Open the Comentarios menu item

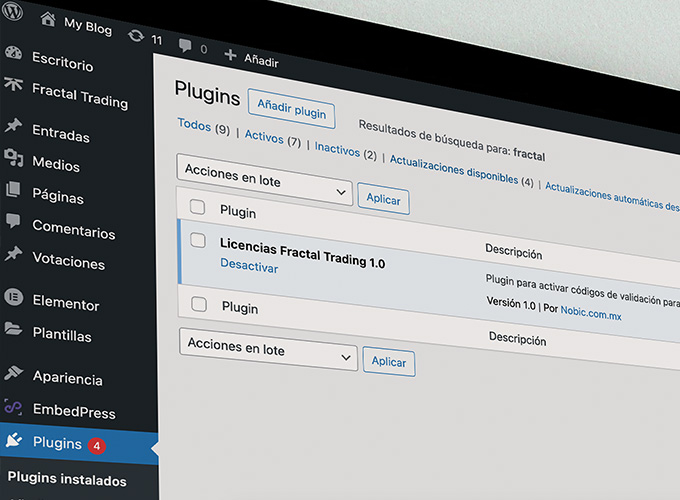click(x=74, y=229)
